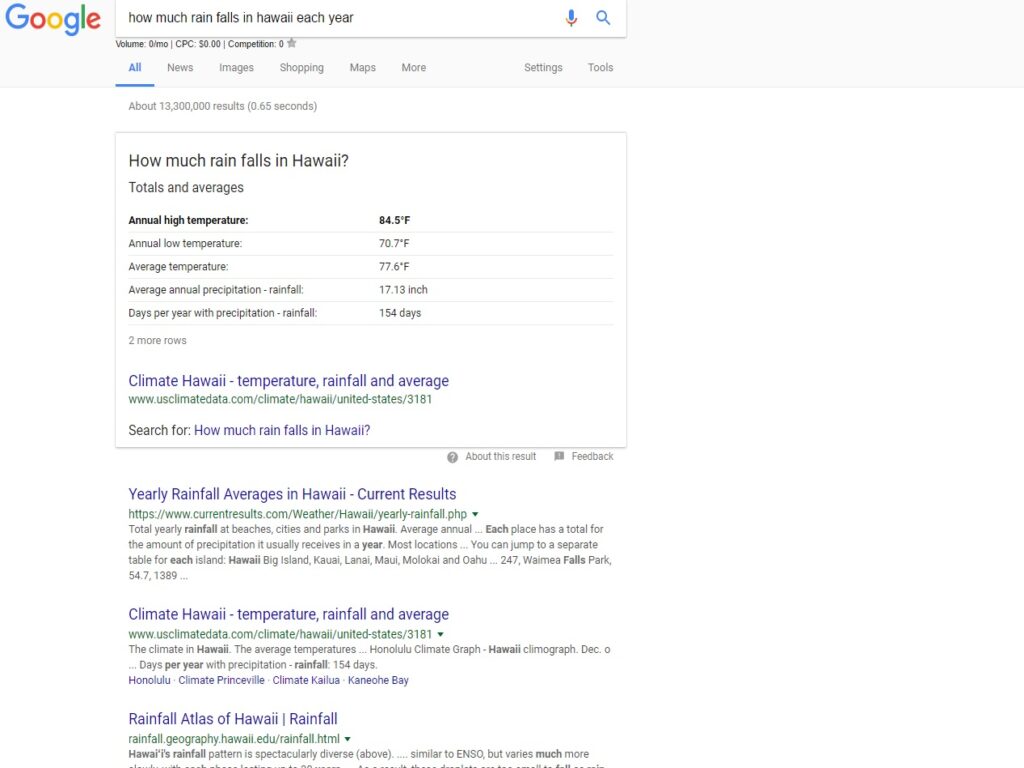1024x768 pixels.
Task: Click the blue magnifying glass search icon
Action: (x=603, y=18)
